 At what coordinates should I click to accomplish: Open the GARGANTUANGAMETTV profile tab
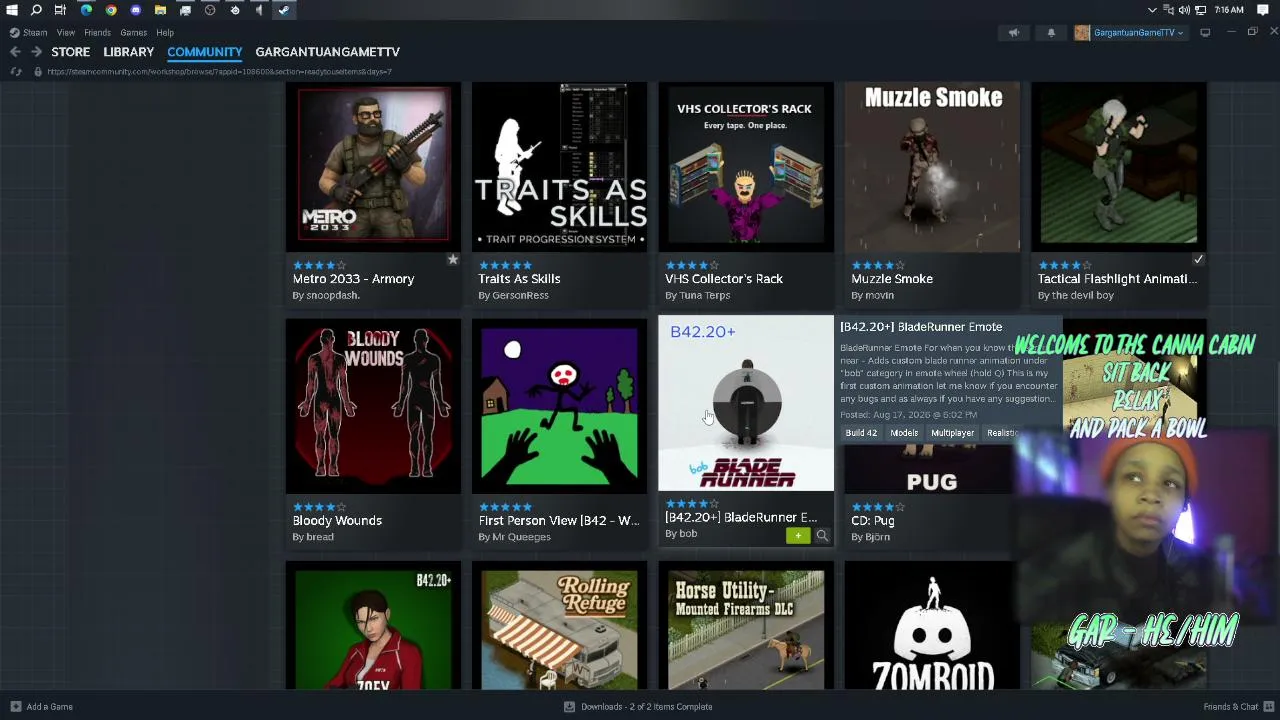click(327, 52)
